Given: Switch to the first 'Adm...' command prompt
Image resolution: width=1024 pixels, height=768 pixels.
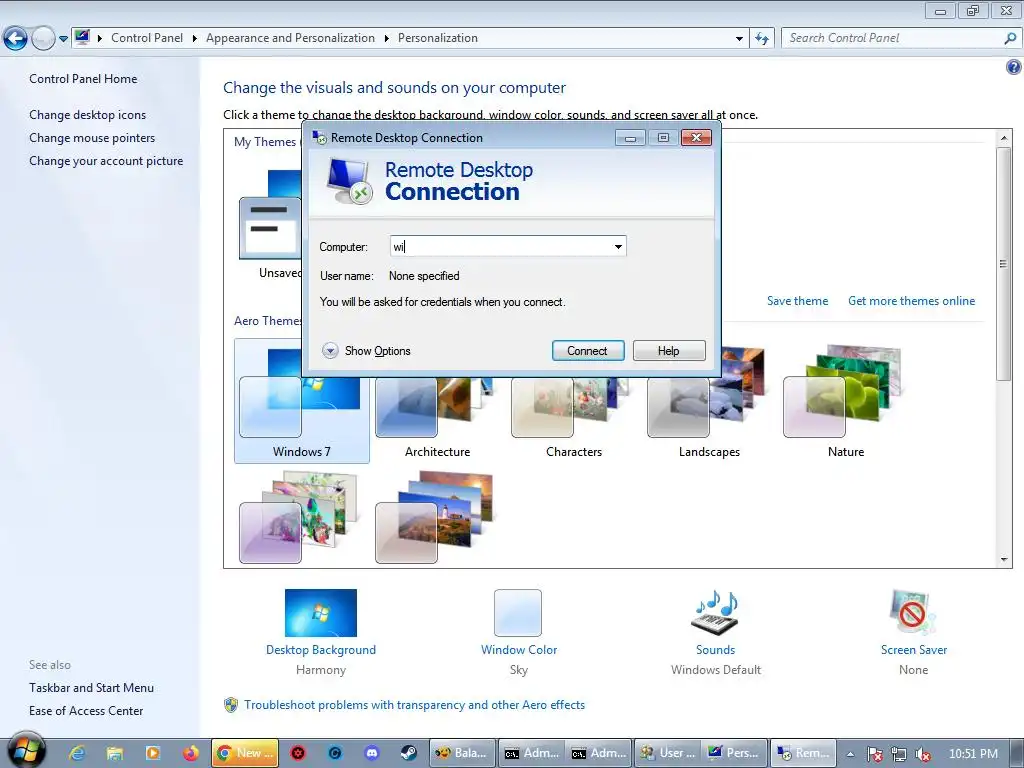Looking at the screenshot, I should coord(531,753).
